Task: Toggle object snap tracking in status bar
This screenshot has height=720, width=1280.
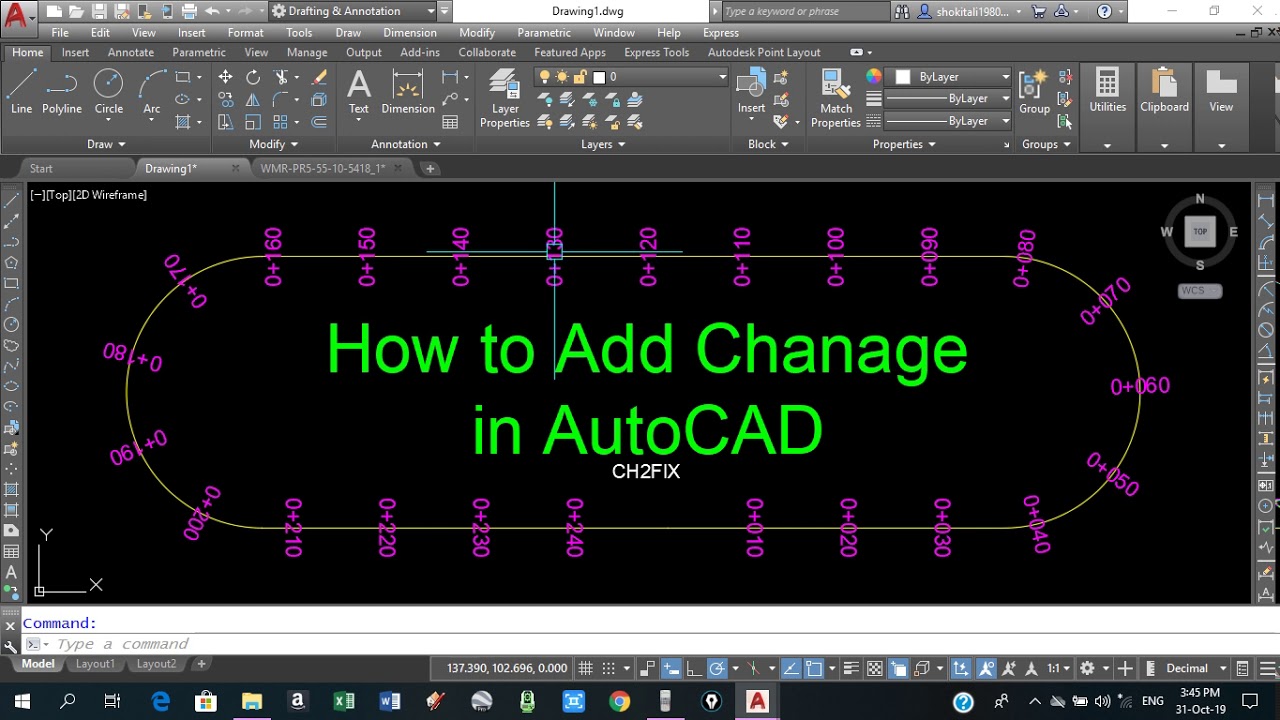Action: (x=790, y=668)
